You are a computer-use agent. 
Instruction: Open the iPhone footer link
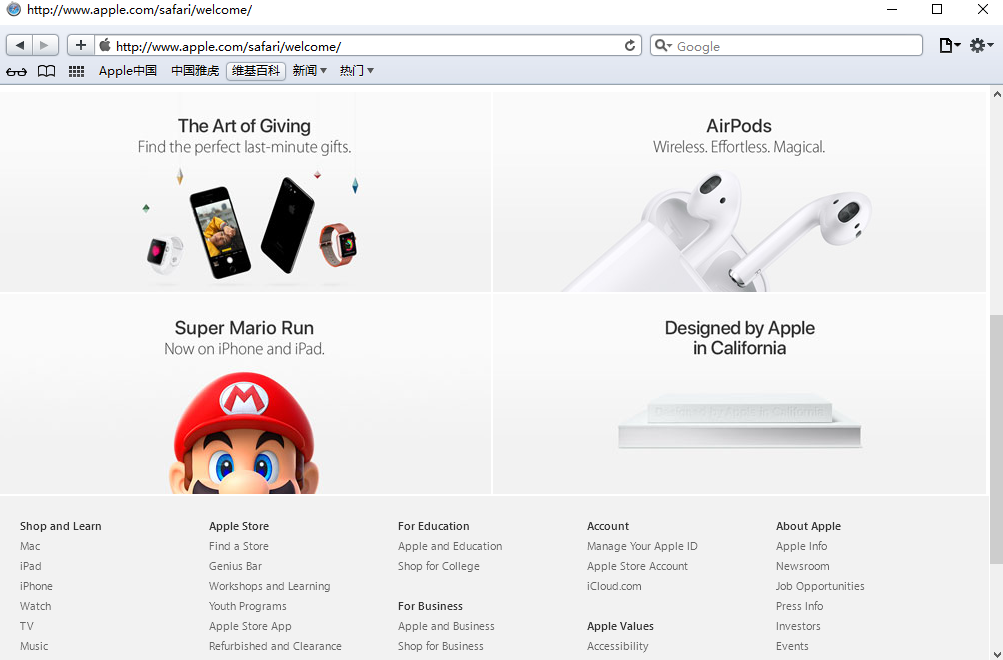click(x=36, y=586)
